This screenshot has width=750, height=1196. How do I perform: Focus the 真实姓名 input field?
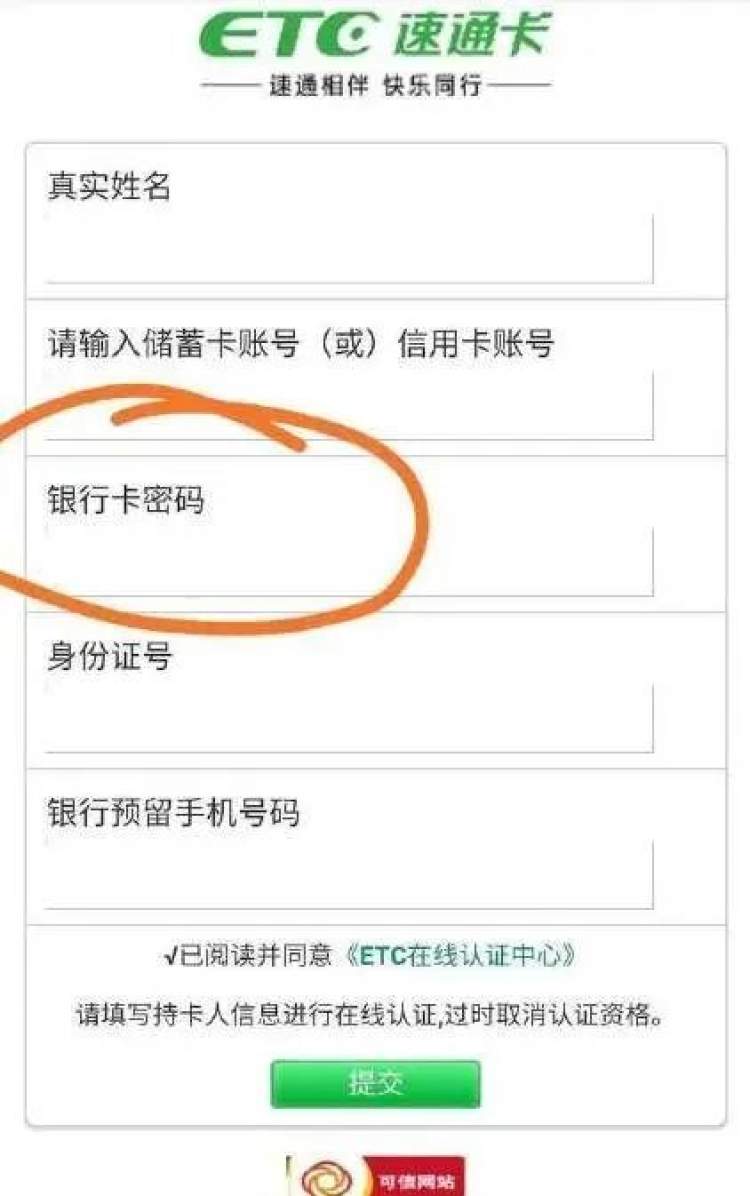[349, 249]
